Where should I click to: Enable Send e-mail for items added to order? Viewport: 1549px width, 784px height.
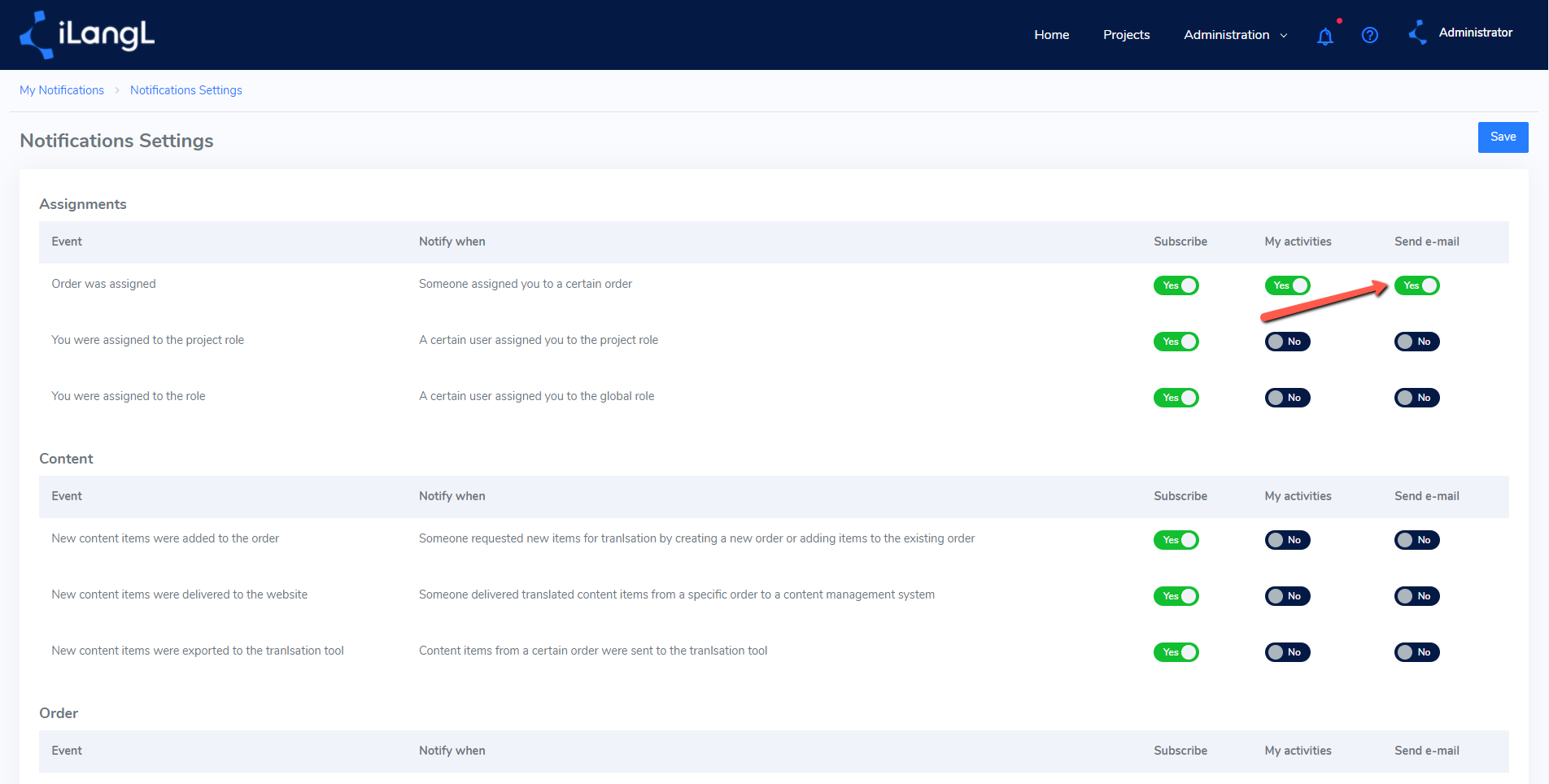tap(1417, 540)
